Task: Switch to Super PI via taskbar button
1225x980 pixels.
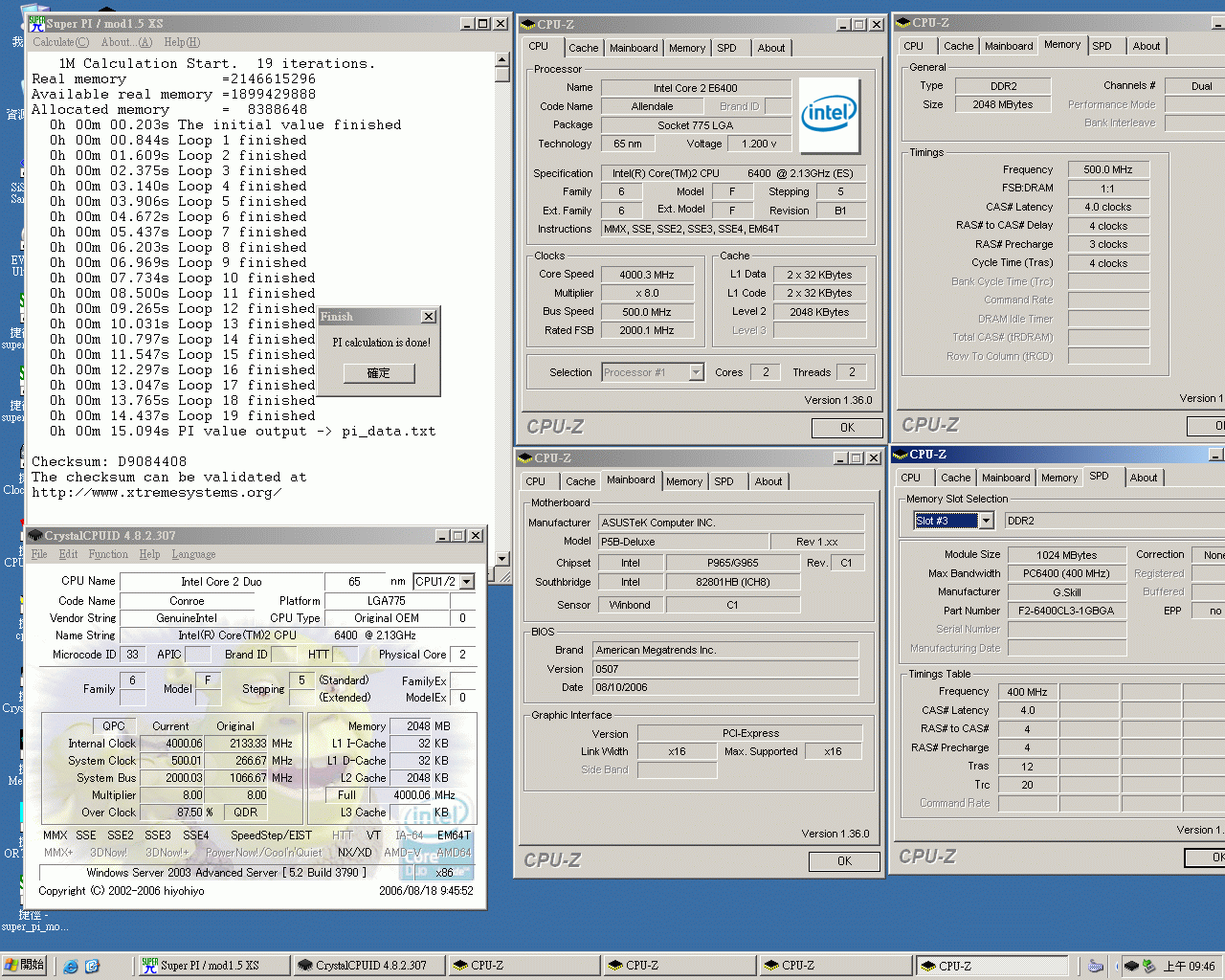Action: click(x=213, y=966)
